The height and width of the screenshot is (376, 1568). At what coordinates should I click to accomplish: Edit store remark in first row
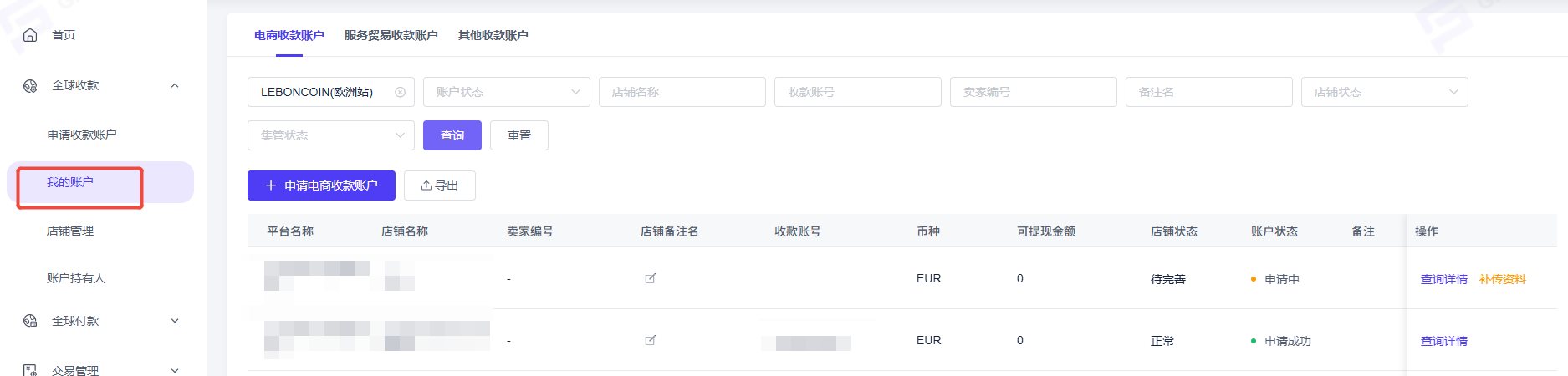coord(650,278)
